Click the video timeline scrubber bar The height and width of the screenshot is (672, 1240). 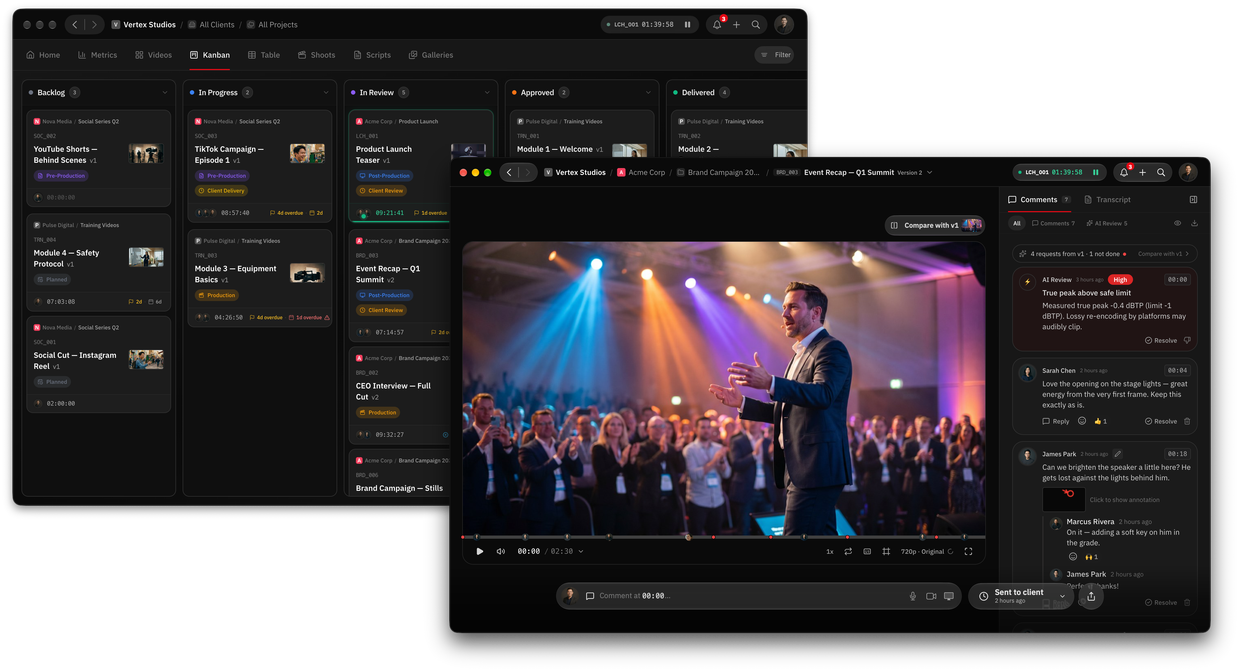(723, 537)
